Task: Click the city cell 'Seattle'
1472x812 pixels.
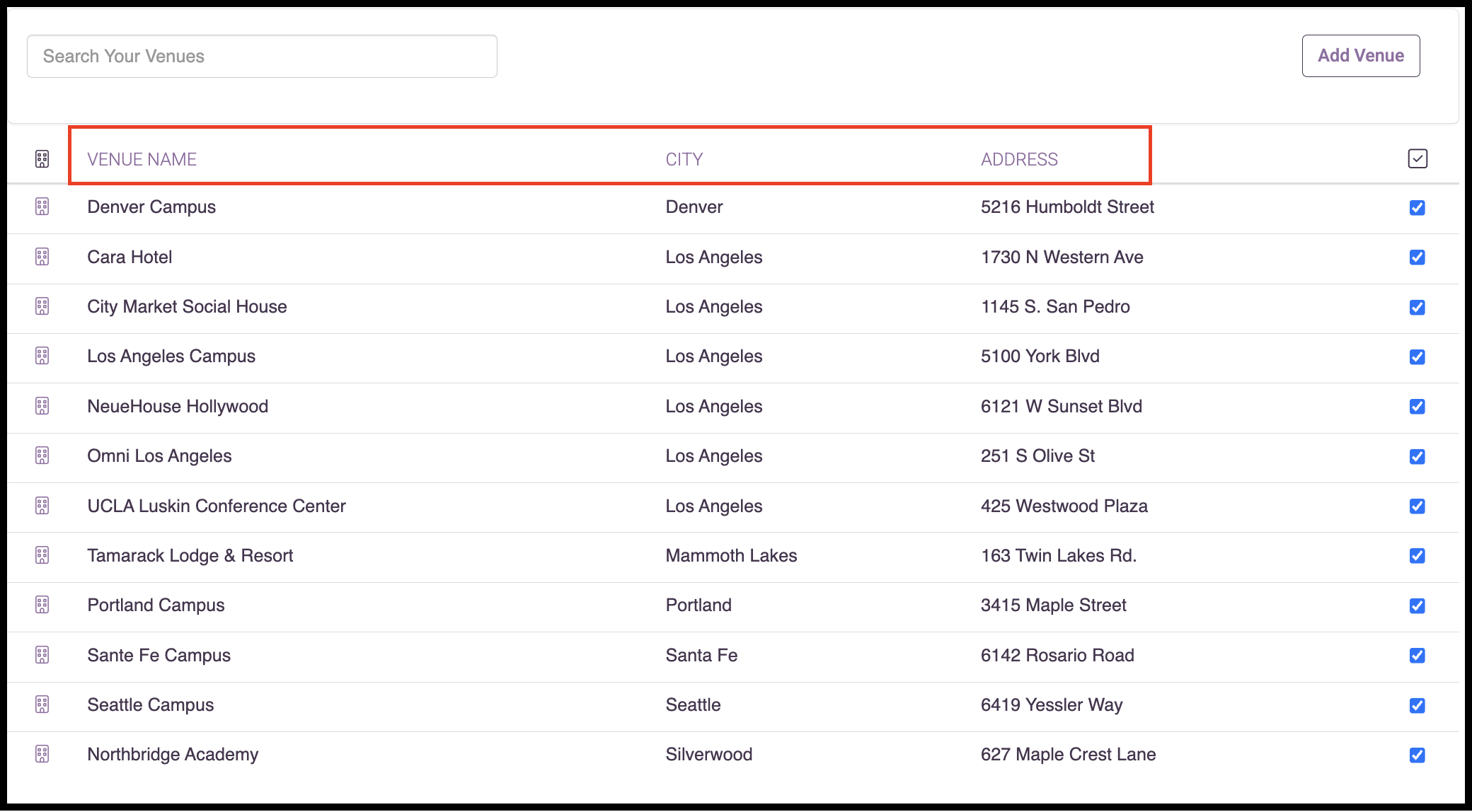Action: click(x=693, y=704)
